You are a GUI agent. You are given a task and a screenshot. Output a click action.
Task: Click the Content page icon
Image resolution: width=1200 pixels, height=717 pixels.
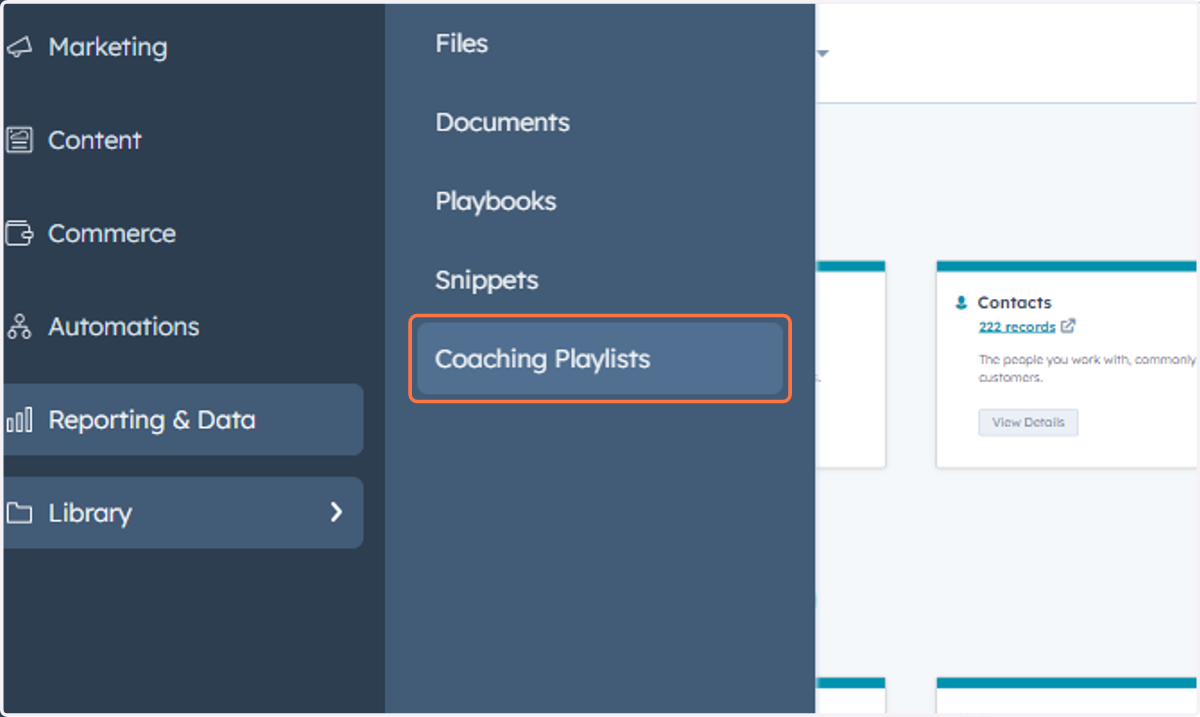(x=19, y=140)
